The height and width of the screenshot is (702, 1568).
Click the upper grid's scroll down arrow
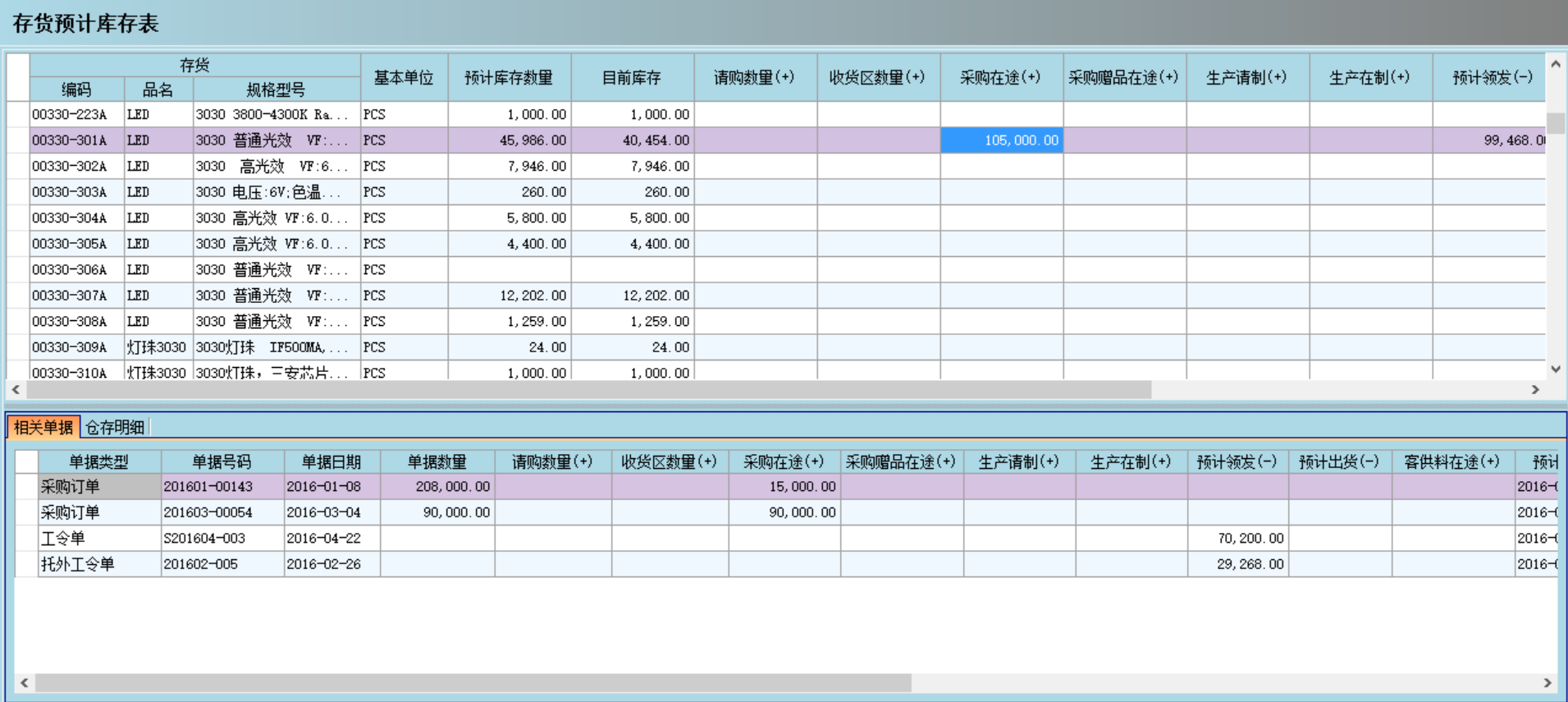(x=1555, y=369)
